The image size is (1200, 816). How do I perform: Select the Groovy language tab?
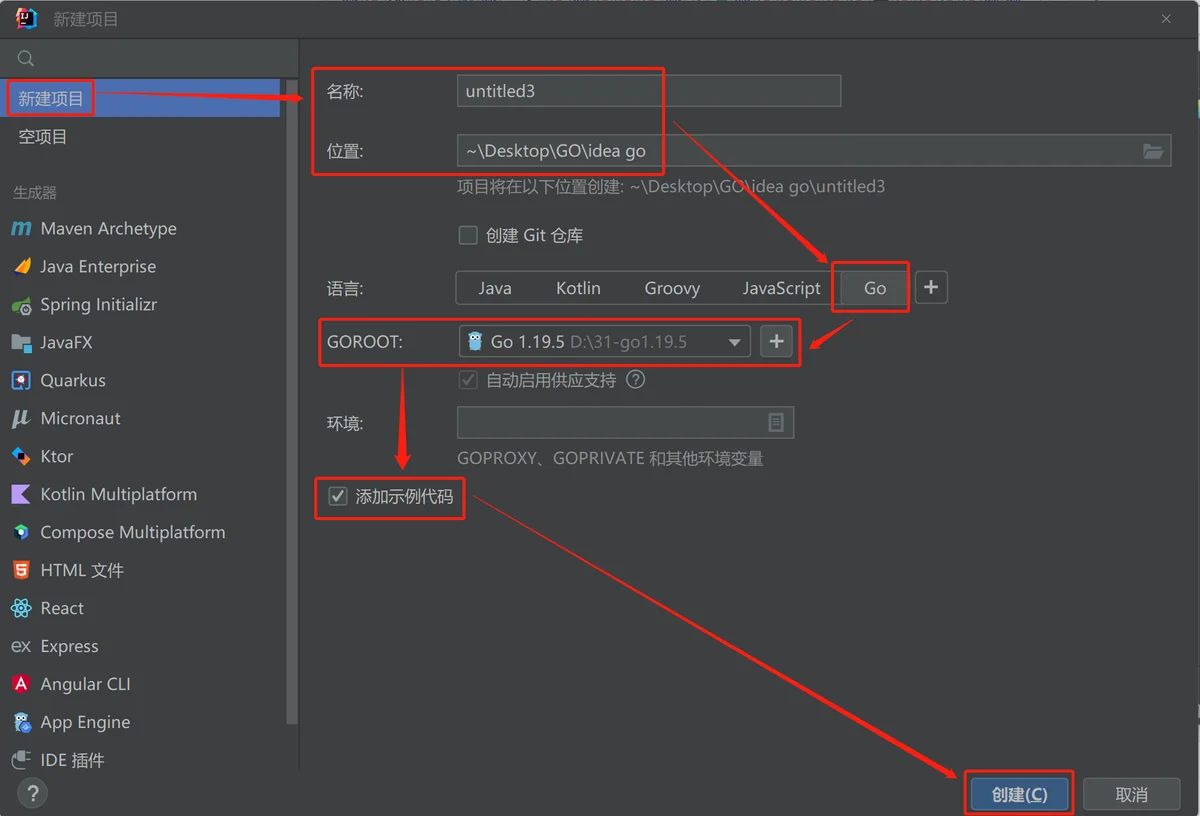coord(672,288)
